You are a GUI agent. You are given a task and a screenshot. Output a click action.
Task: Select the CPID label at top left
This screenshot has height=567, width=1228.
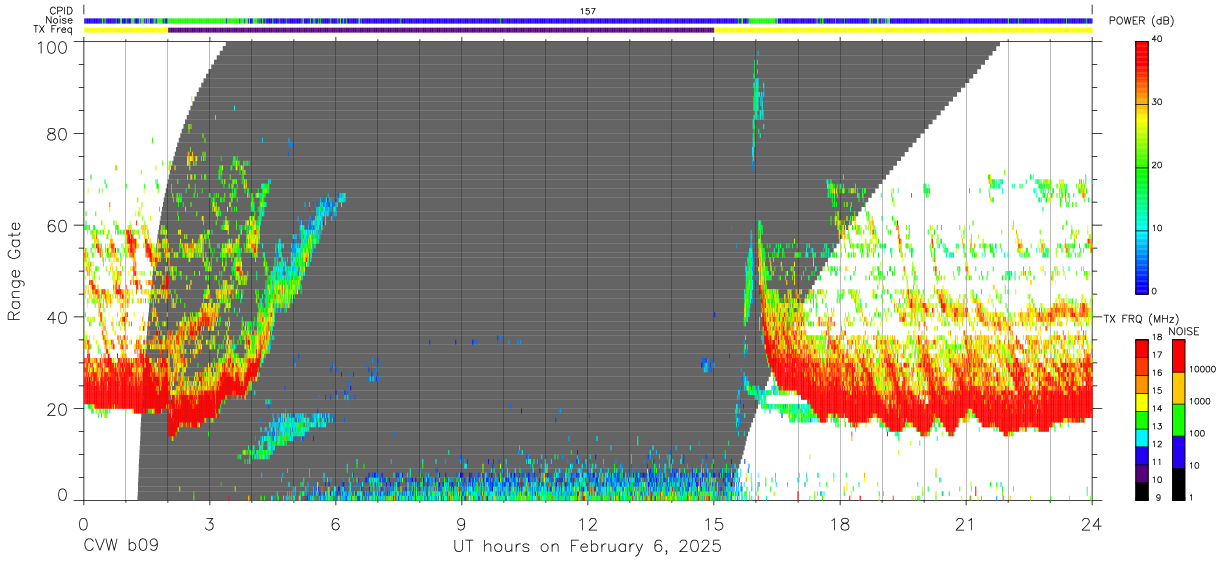61,11
